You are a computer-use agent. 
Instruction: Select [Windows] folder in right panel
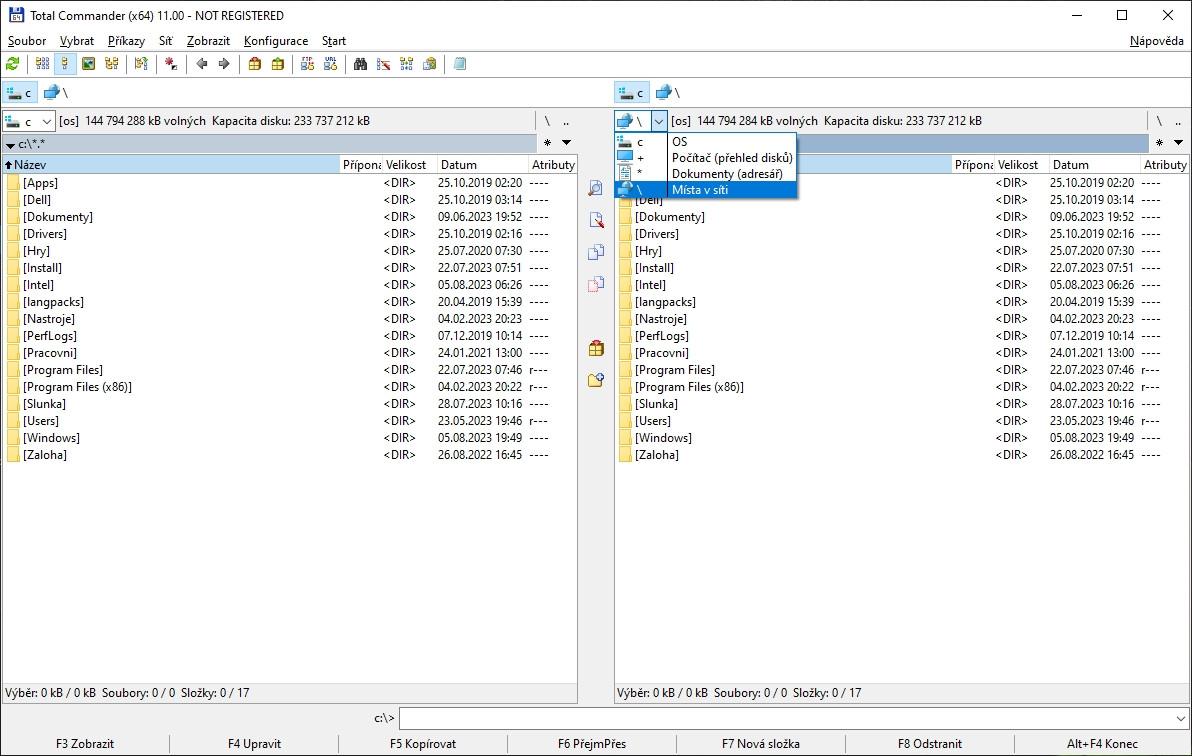663,437
